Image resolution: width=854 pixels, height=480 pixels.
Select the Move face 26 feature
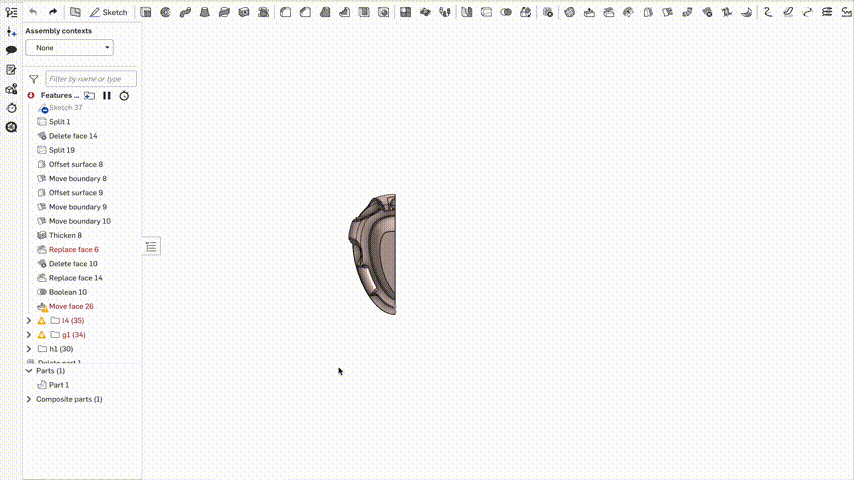pos(71,306)
